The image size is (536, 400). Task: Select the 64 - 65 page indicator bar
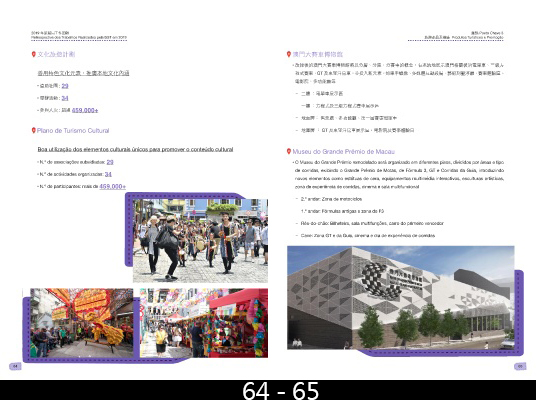pyautogui.click(x=268, y=390)
